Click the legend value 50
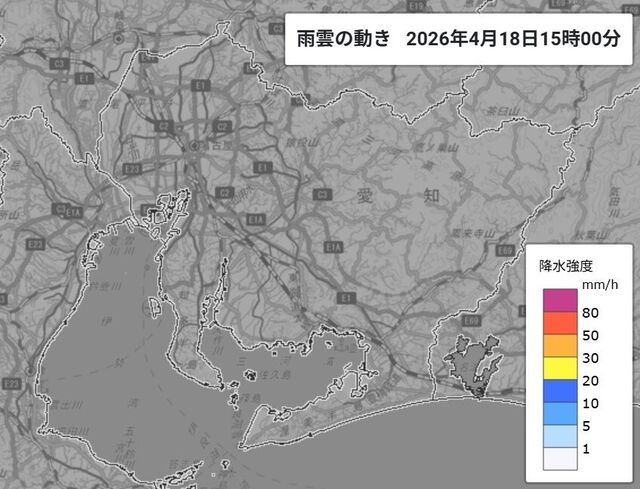Viewport: 640px width, 489px height. click(x=590, y=336)
